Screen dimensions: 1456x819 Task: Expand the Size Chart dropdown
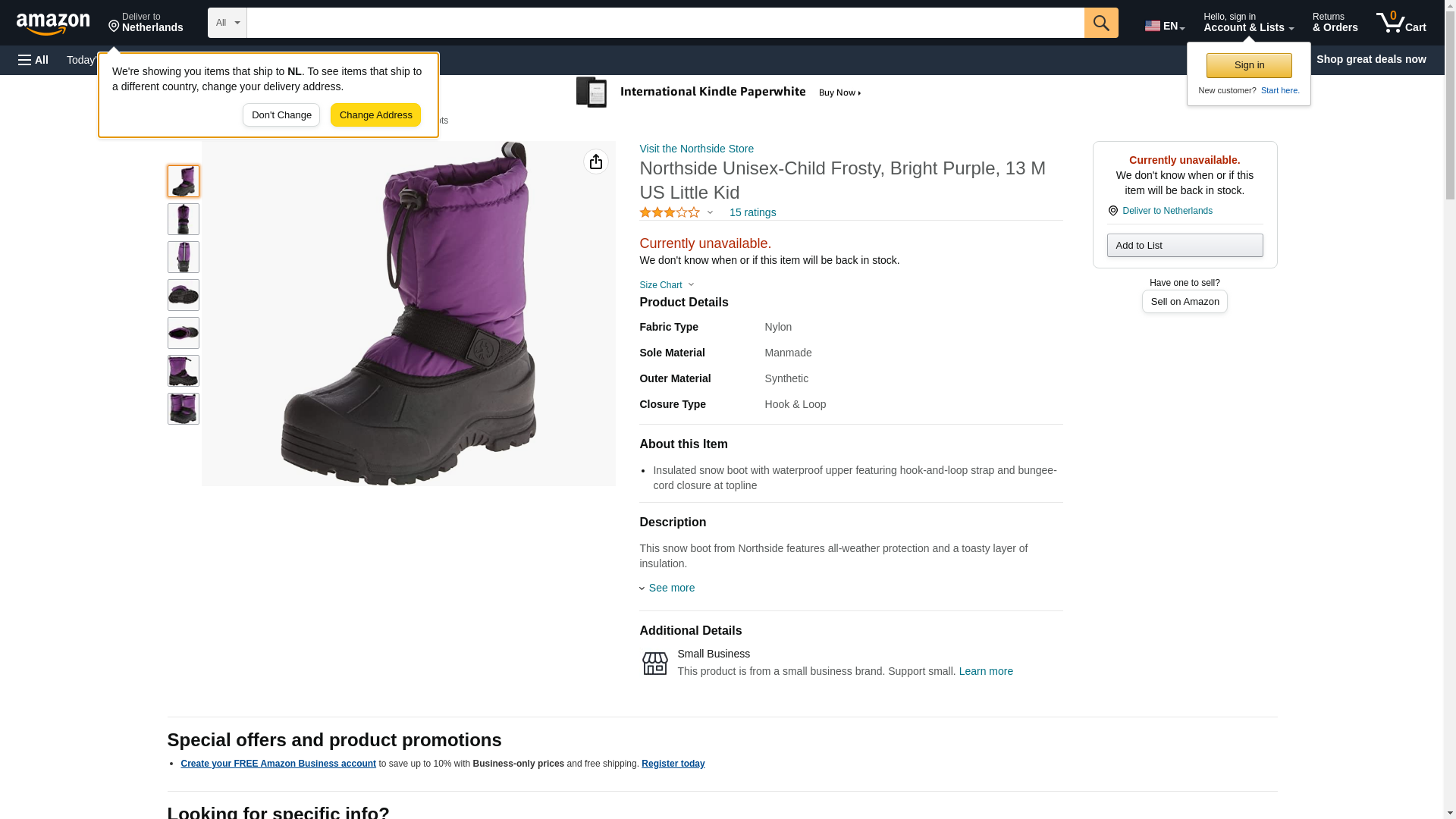(x=666, y=285)
